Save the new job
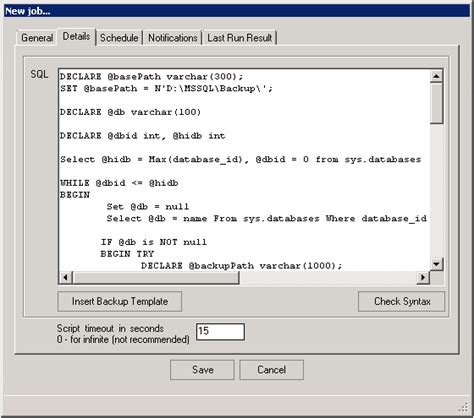The width and height of the screenshot is (474, 418). [202, 370]
